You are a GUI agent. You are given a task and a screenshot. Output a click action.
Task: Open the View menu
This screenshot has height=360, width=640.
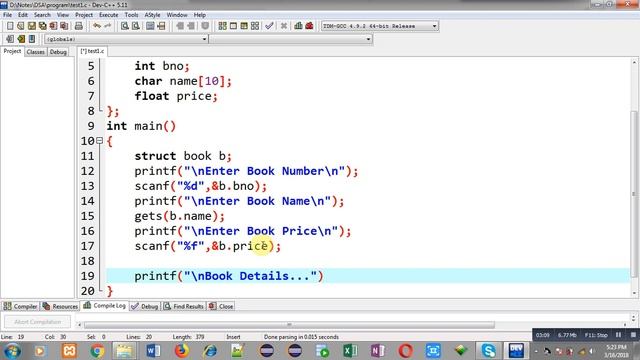[62, 15]
